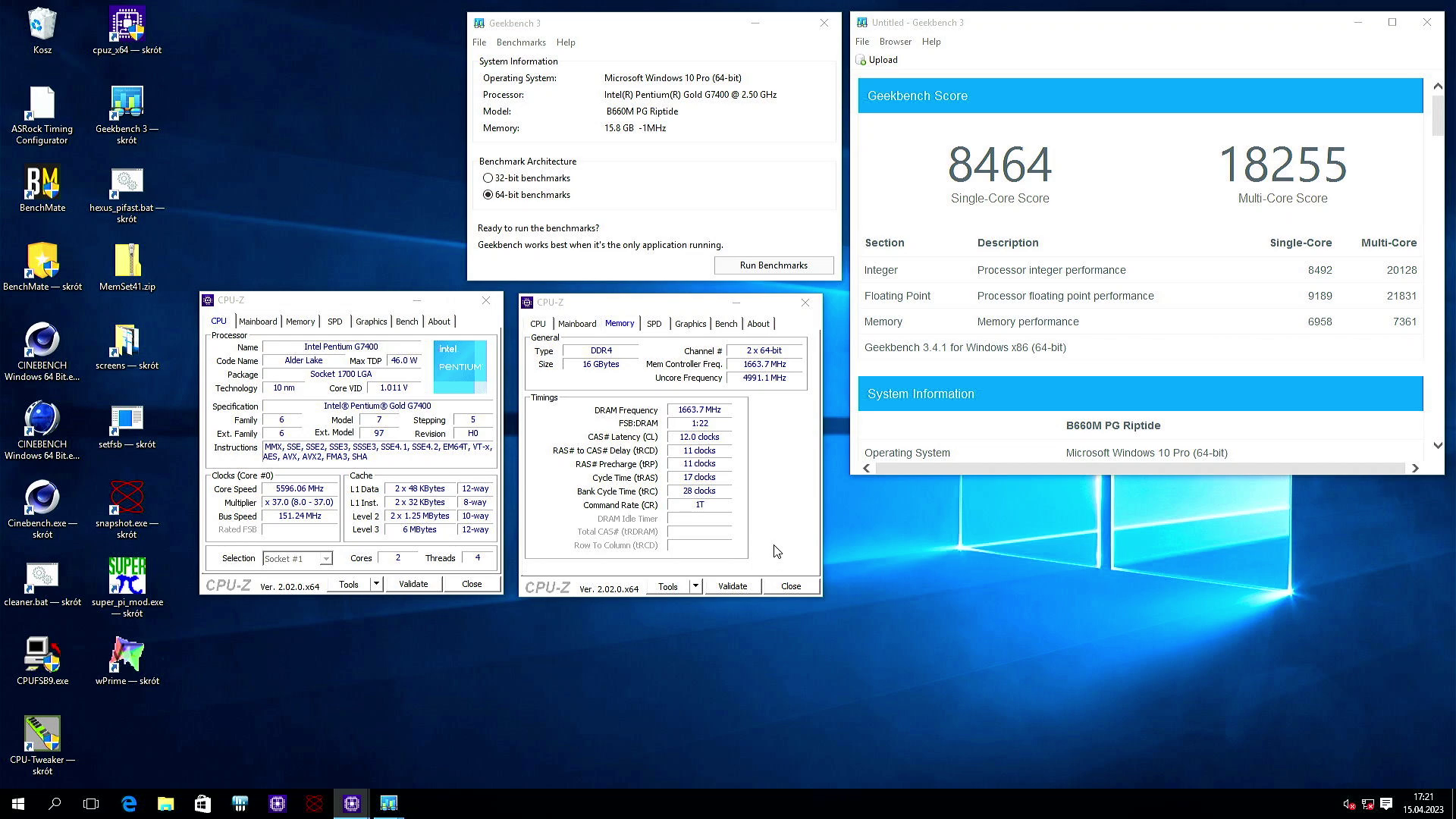The height and width of the screenshot is (819, 1456).
Task: Open the notification center icon in tray
Action: click(x=1386, y=804)
